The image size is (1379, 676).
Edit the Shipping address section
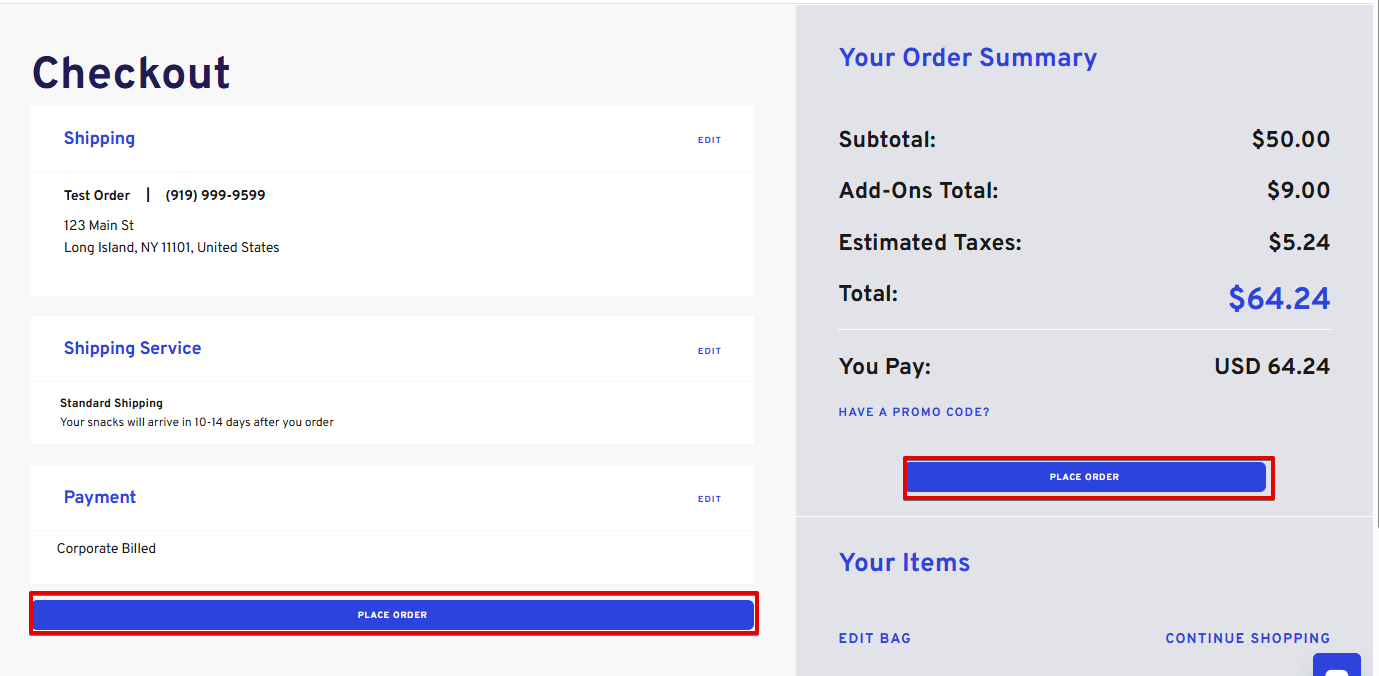pos(709,140)
